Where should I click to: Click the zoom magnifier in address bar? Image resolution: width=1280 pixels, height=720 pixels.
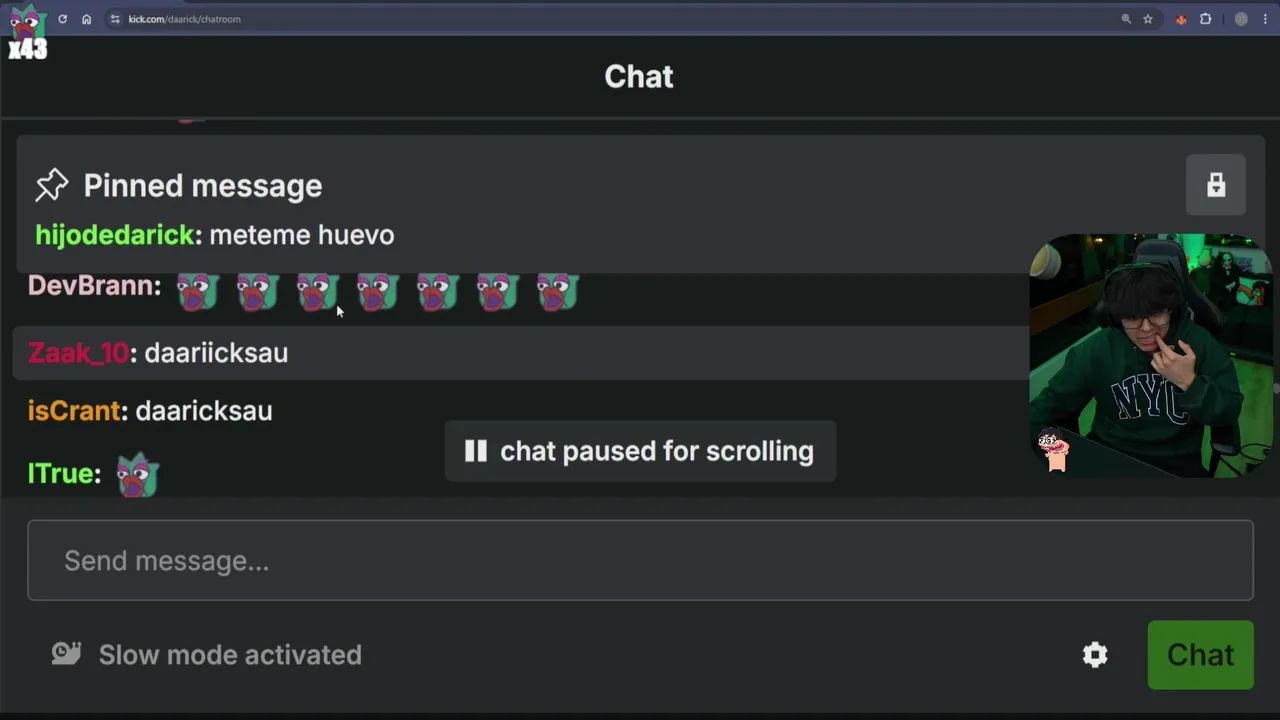[1126, 19]
